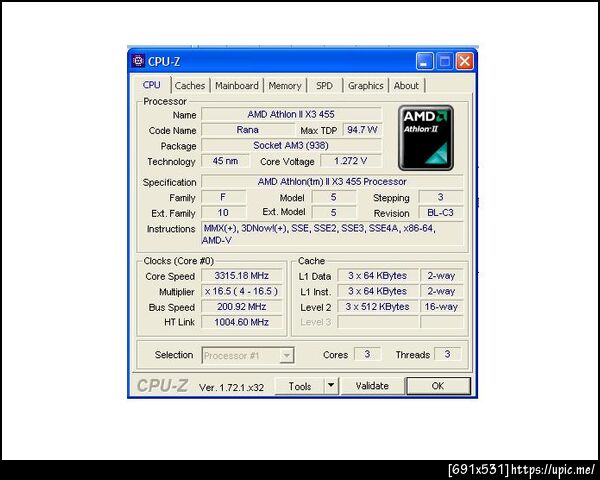Click the Family value F
The image size is (600, 480).
[x=223, y=198]
